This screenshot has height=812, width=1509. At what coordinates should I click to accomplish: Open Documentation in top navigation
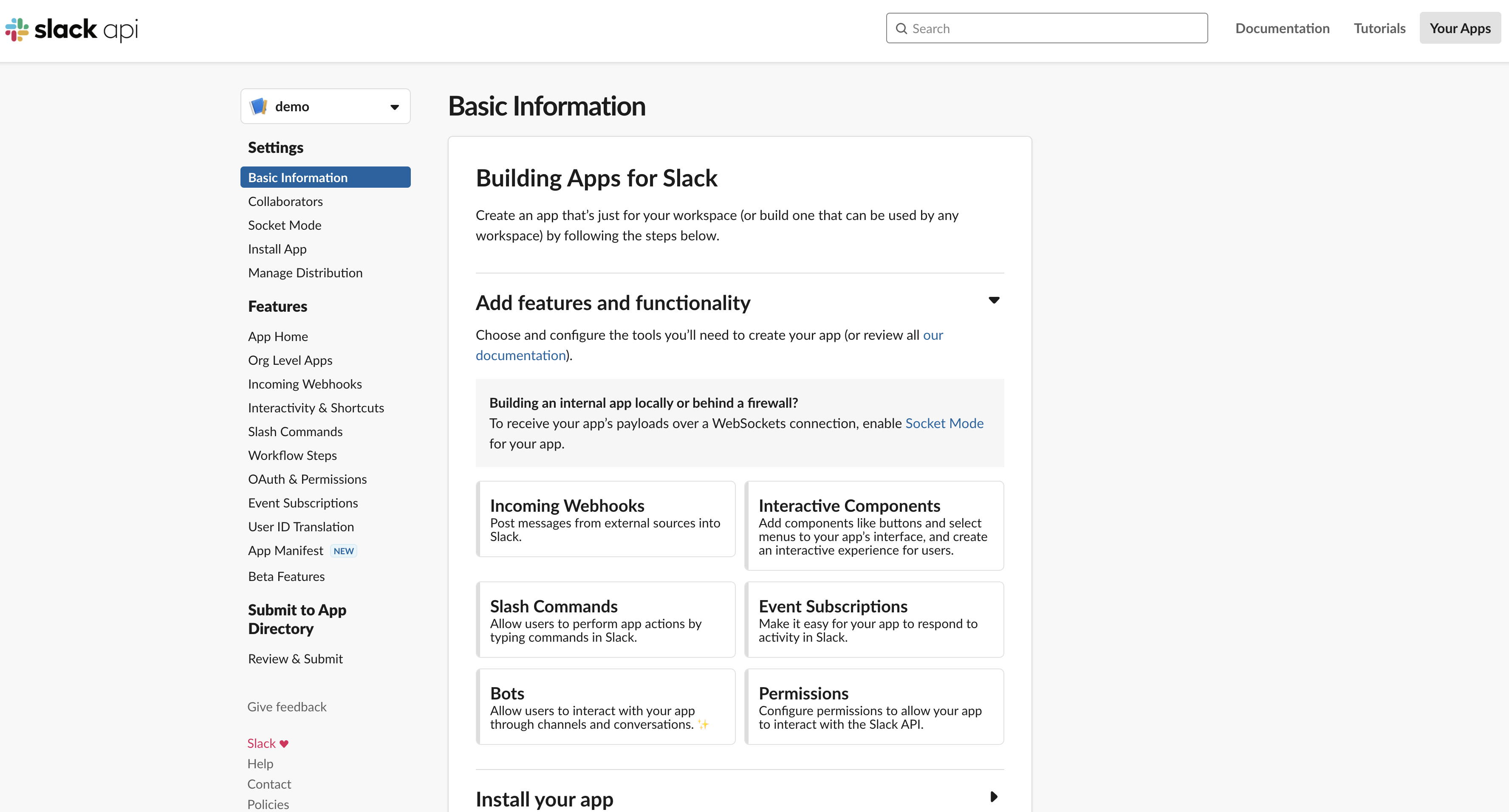tap(1282, 28)
